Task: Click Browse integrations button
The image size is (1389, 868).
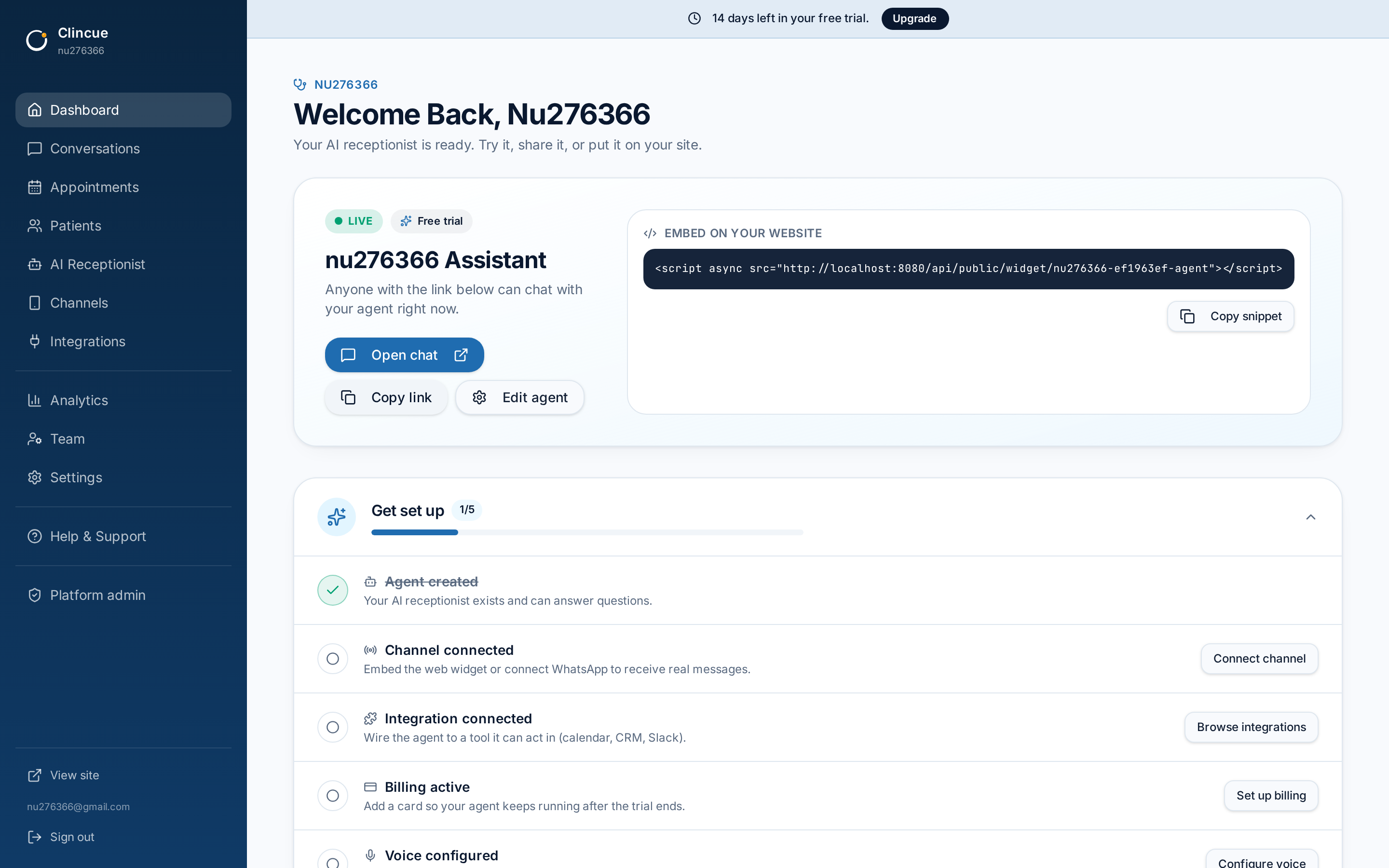Action: (1251, 727)
